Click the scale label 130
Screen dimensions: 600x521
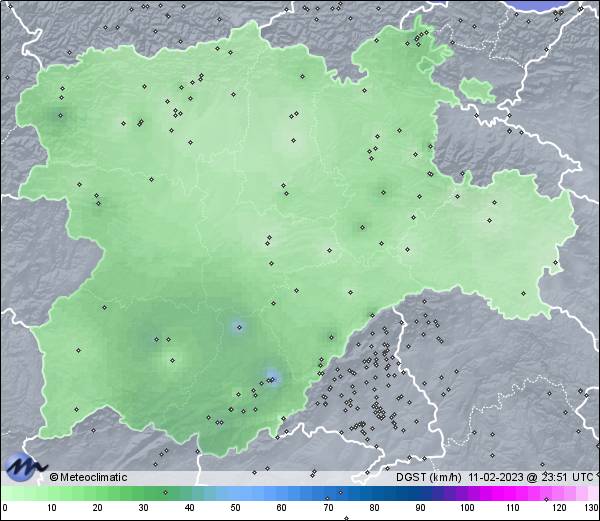[592, 508]
